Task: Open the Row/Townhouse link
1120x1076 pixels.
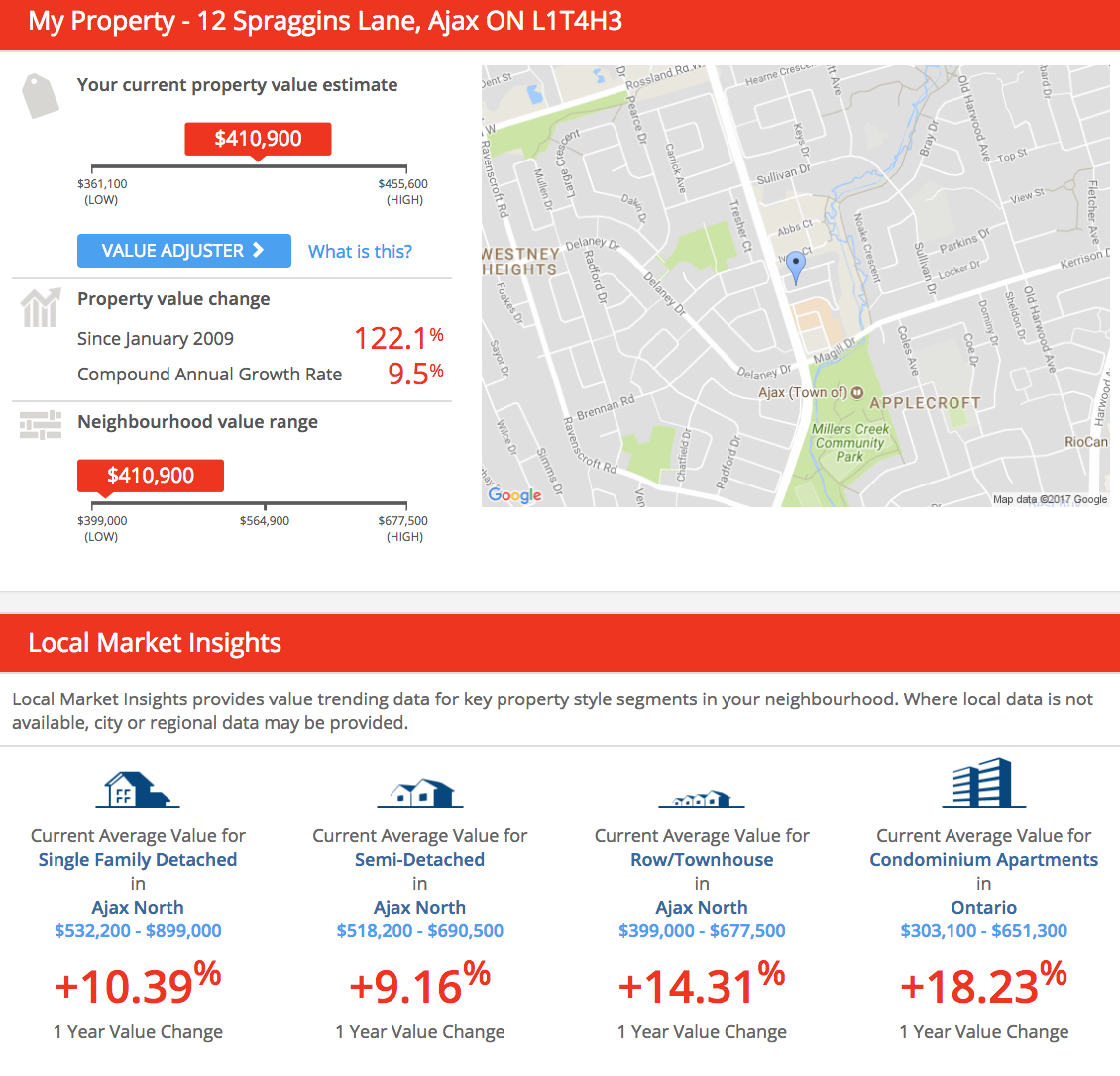Action: 702,860
